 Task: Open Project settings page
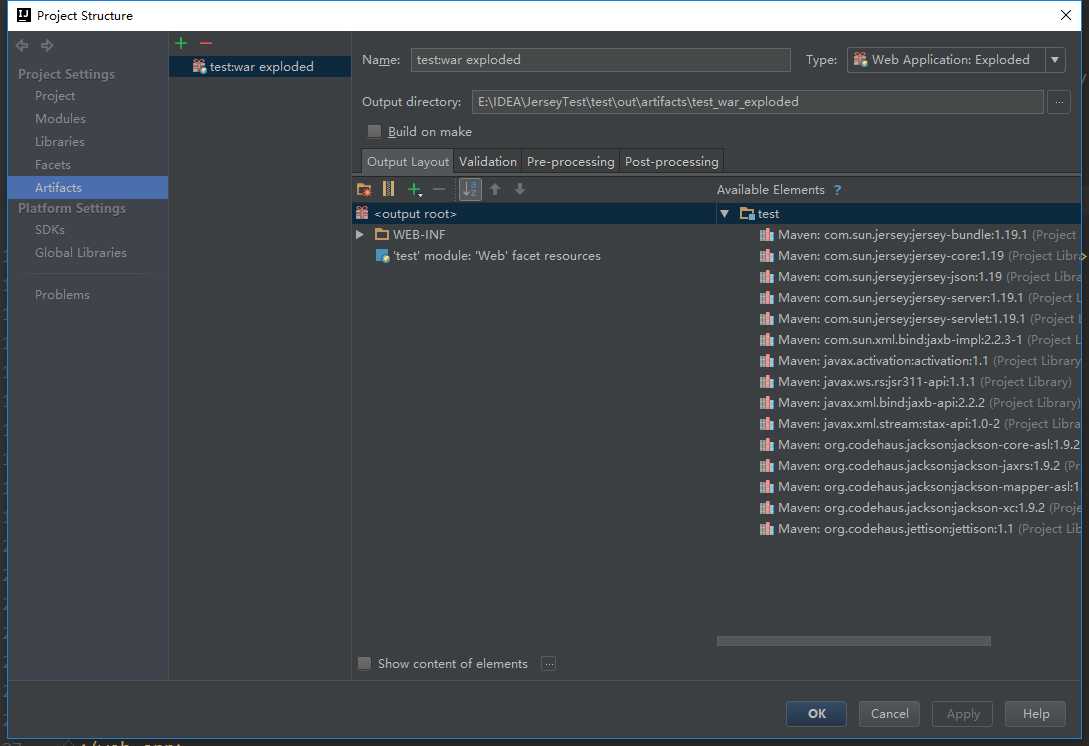pyautogui.click(x=55, y=96)
